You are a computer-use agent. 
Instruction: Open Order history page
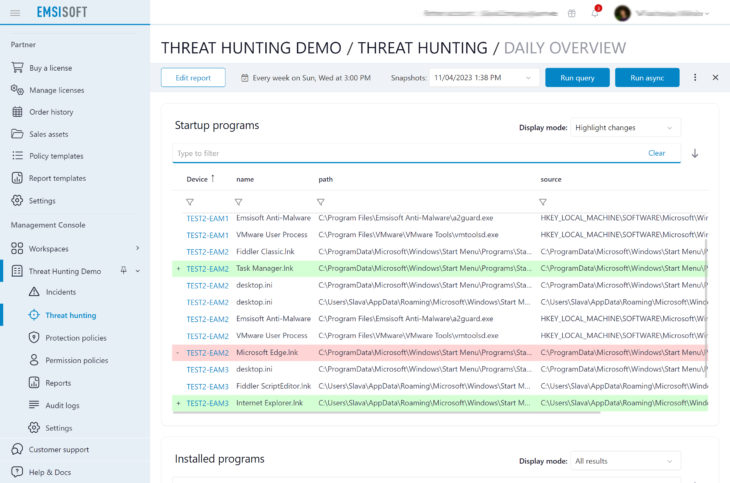pyautogui.click(x=51, y=112)
